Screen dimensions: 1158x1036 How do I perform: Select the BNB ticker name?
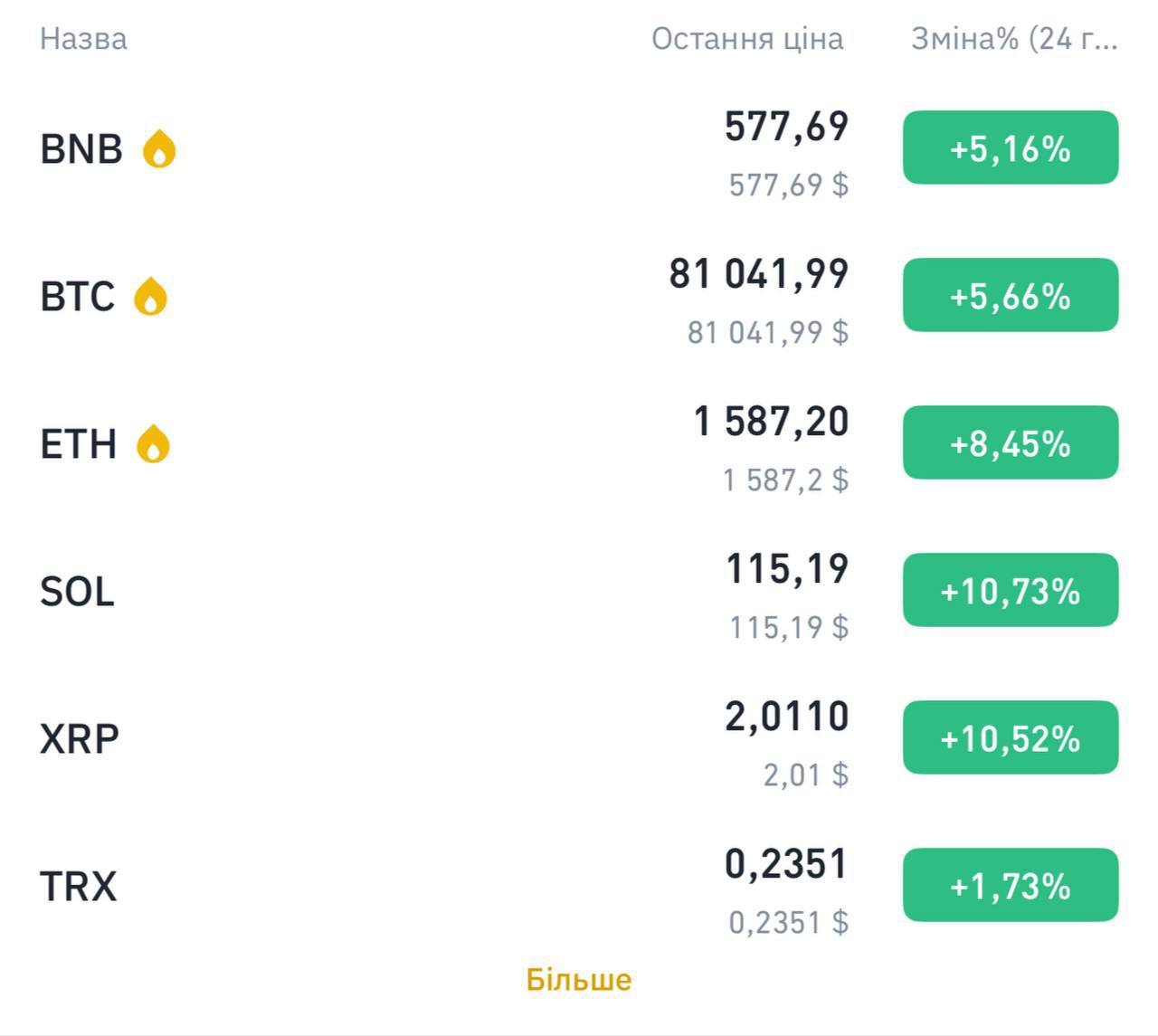81,149
